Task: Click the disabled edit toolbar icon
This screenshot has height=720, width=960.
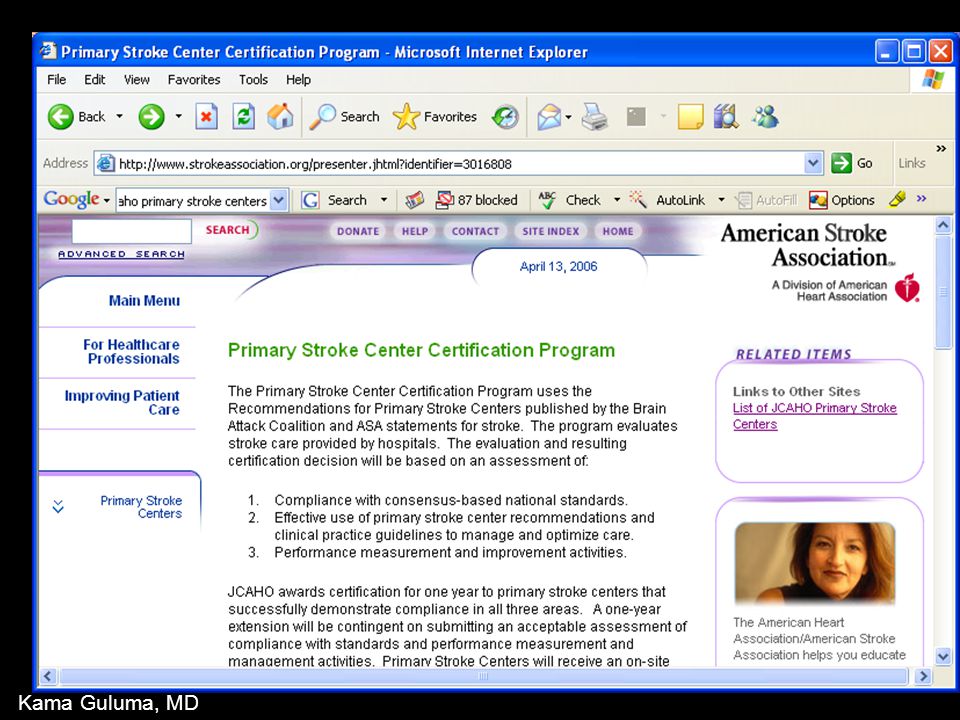Action: click(636, 116)
